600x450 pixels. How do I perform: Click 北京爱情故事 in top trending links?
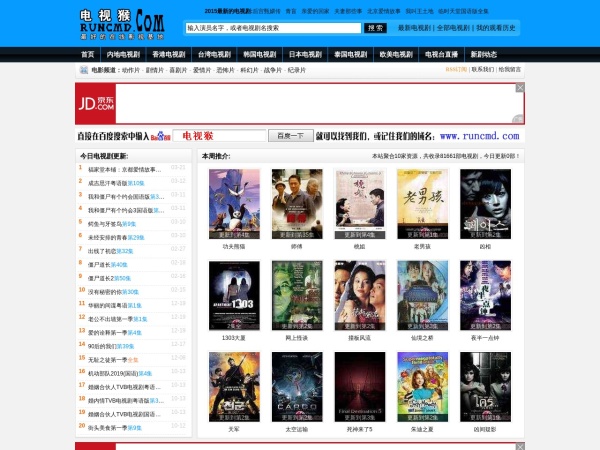[384, 11]
